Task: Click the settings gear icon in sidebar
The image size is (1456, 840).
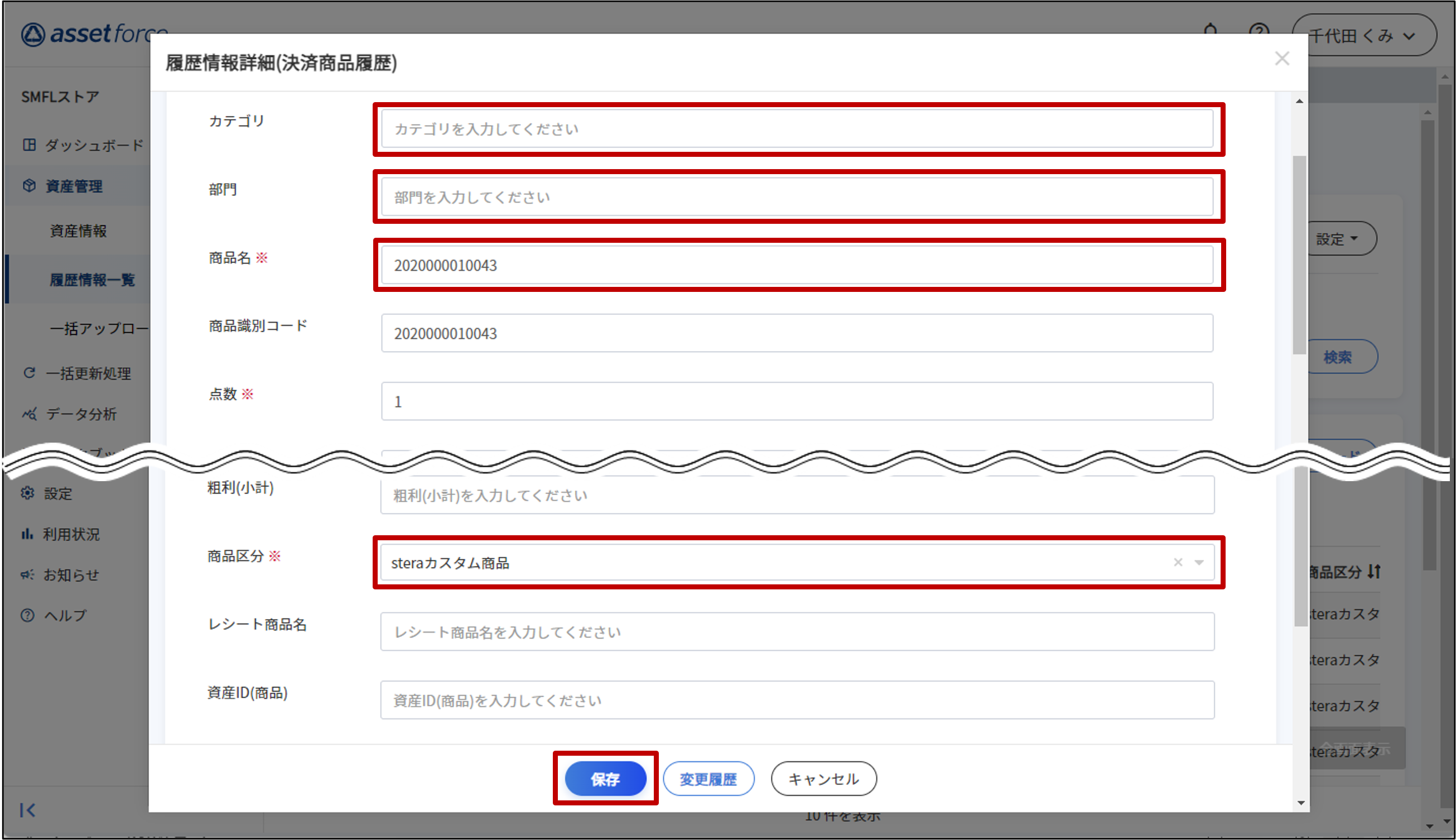Action: pyautogui.click(x=28, y=493)
